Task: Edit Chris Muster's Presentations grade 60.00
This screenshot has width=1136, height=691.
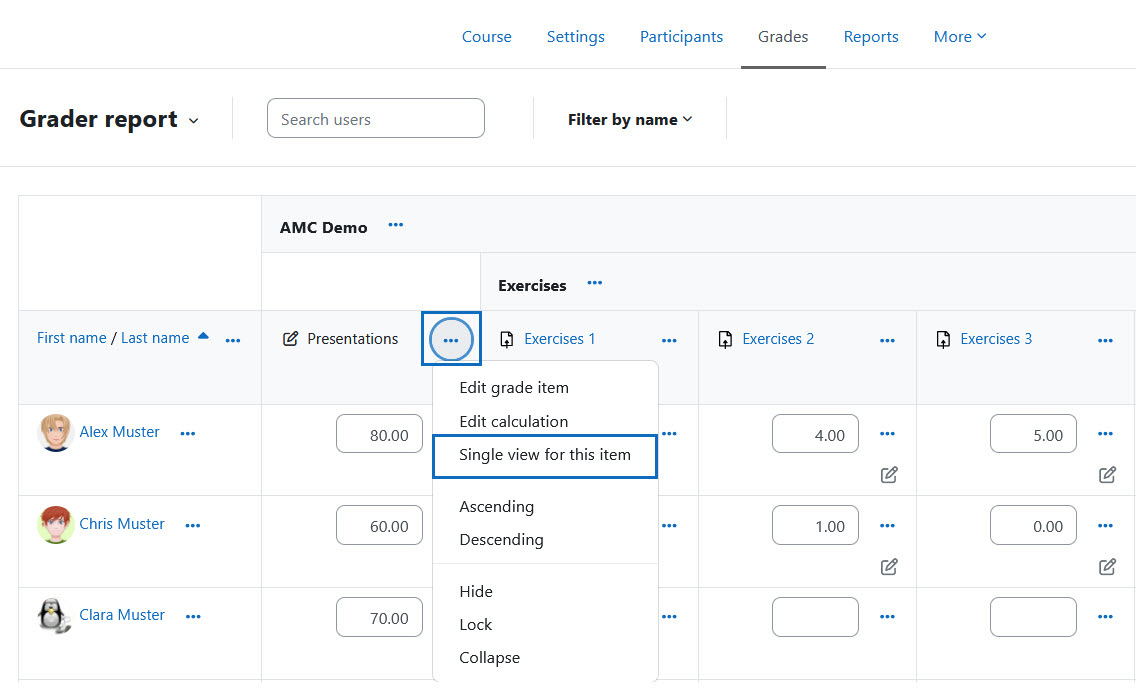Action: (380, 525)
